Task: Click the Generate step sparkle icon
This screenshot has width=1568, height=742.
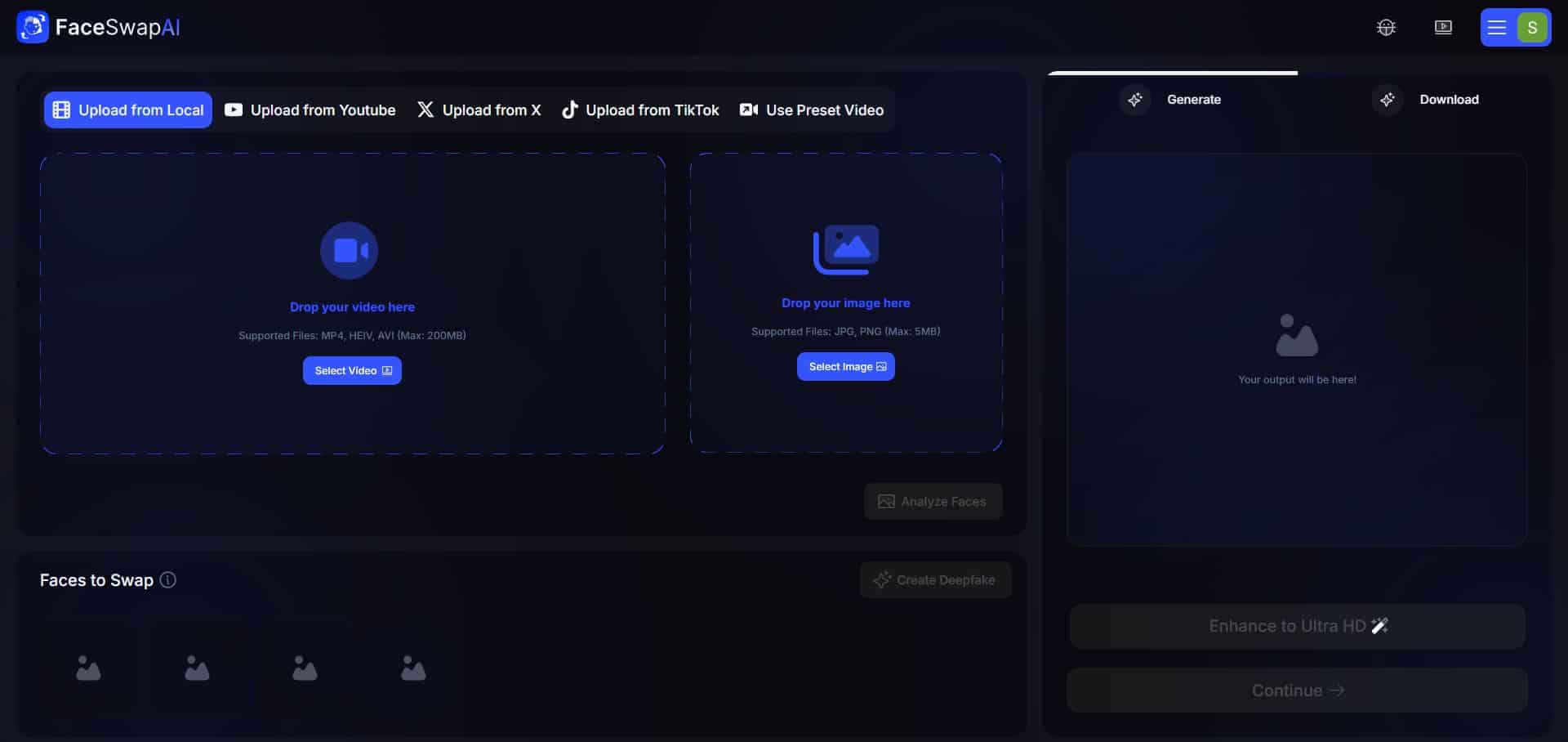Action: pos(1135,100)
